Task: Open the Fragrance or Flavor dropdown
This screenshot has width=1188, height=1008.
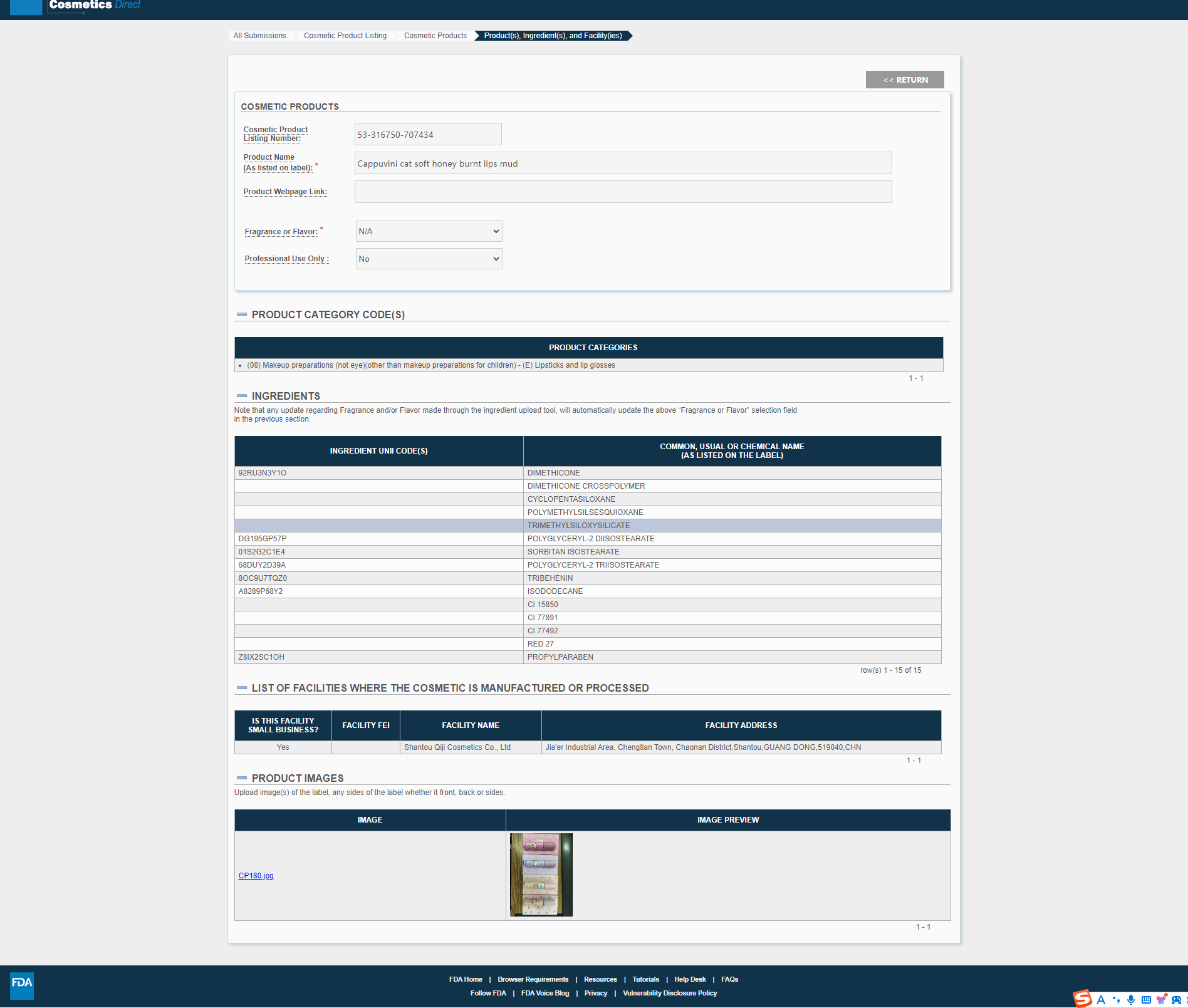Action: [x=429, y=231]
